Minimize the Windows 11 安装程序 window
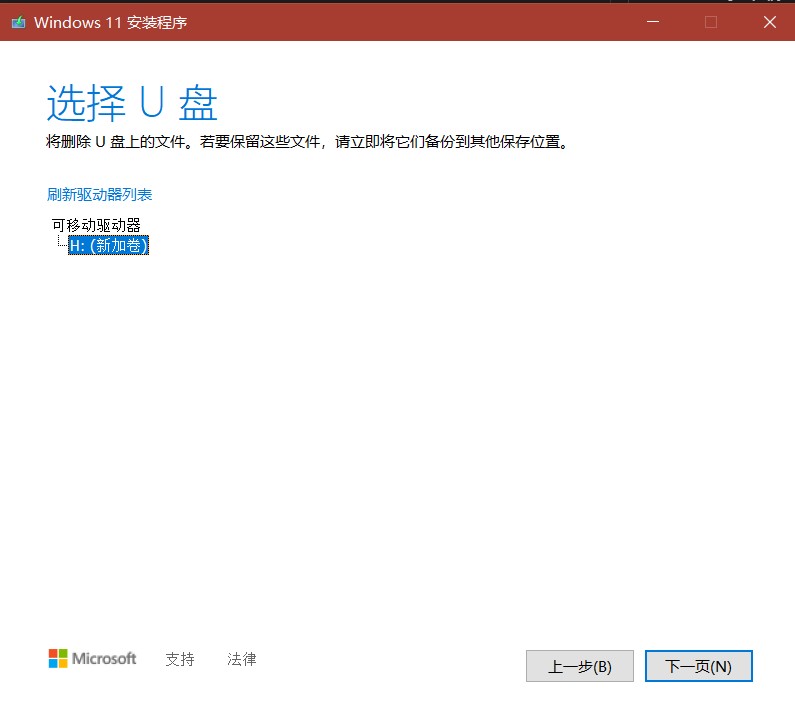795x712 pixels. coord(653,22)
